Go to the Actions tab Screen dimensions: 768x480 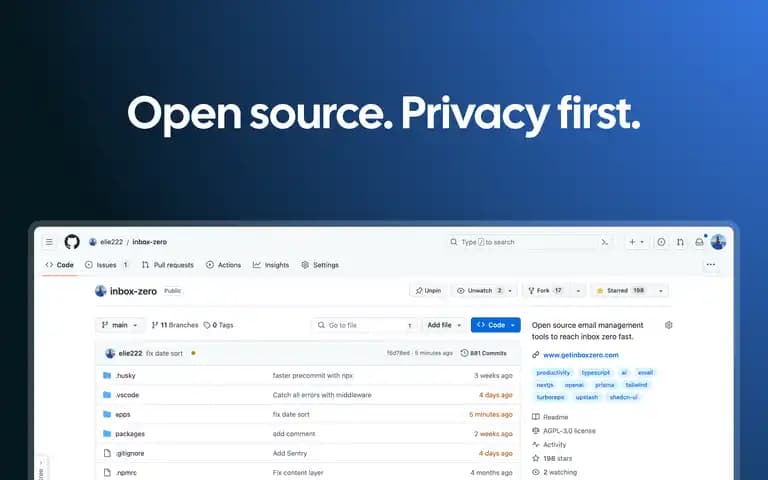[223, 265]
